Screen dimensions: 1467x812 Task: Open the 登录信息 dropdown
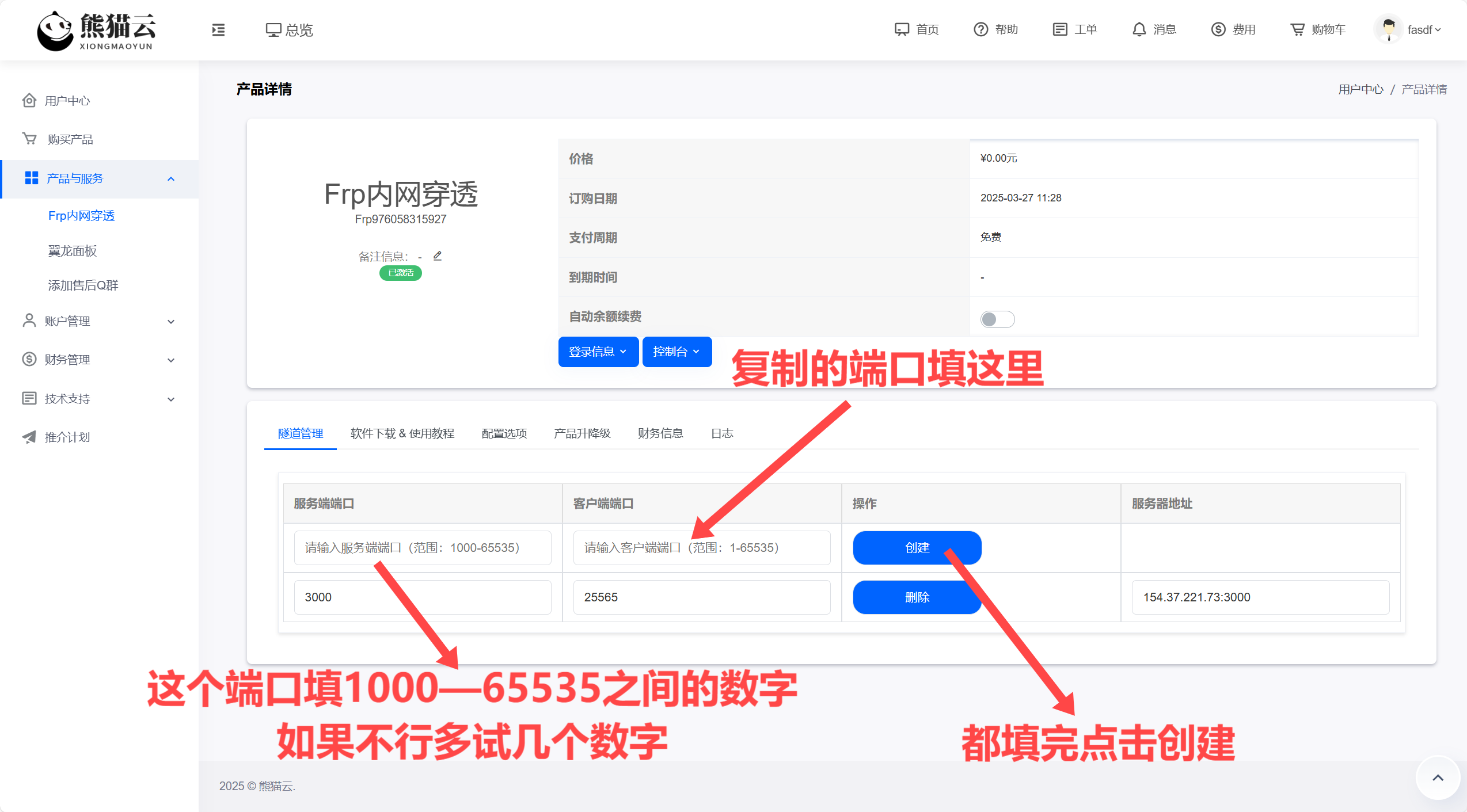pos(598,351)
